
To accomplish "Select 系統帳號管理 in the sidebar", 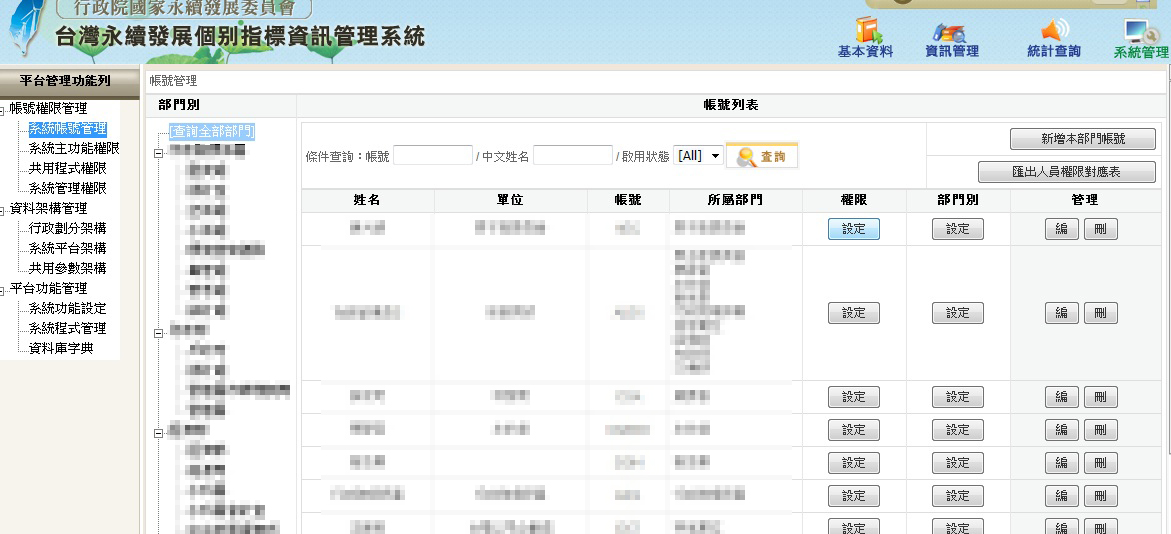I will pyautogui.click(x=67, y=128).
